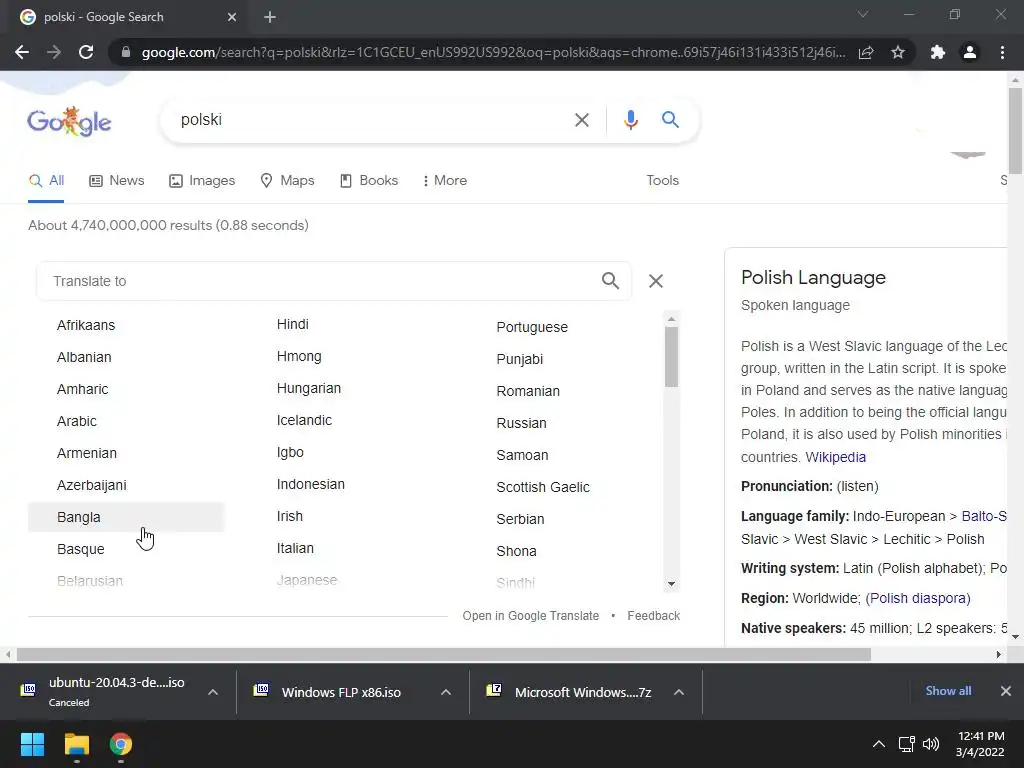
Task: Select Scottish Gaelic language
Action: click(x=543, y=487)
